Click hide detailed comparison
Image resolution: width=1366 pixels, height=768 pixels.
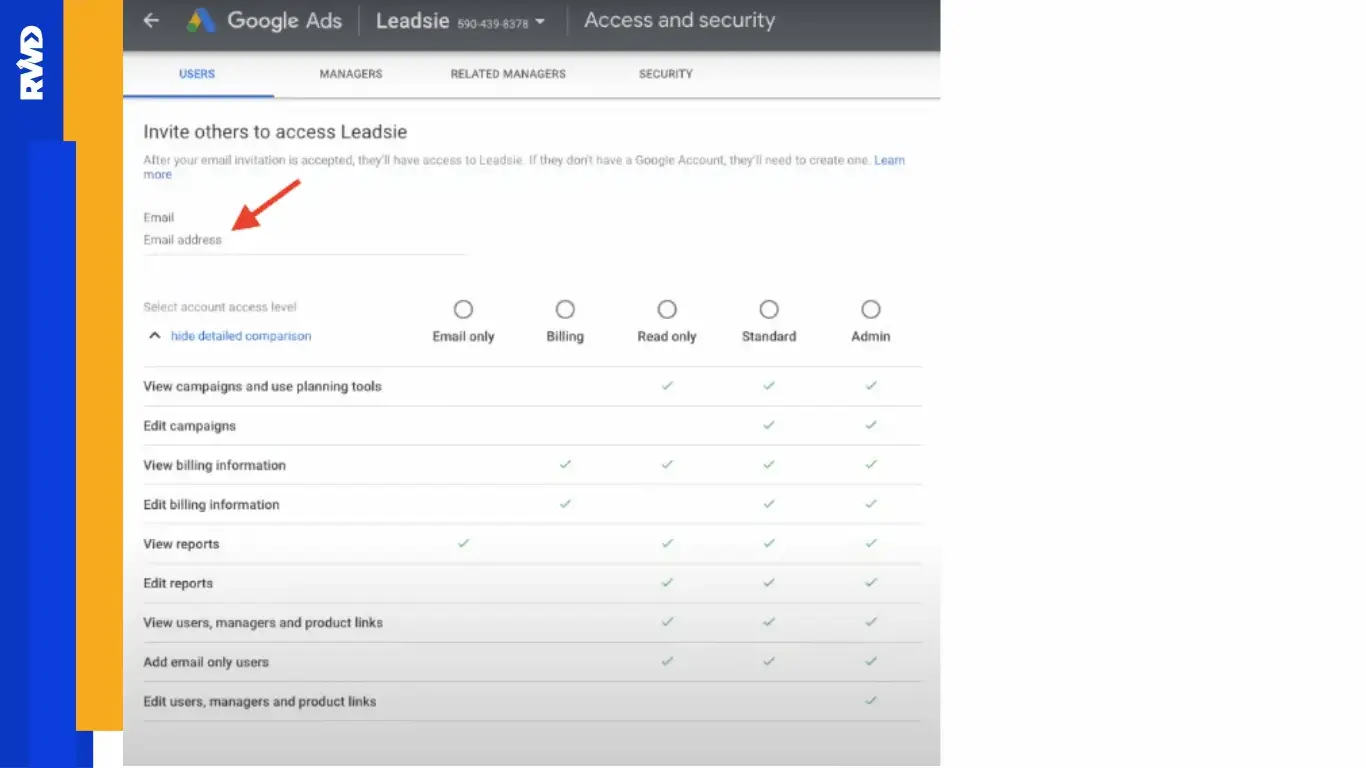tap(240, 335)
